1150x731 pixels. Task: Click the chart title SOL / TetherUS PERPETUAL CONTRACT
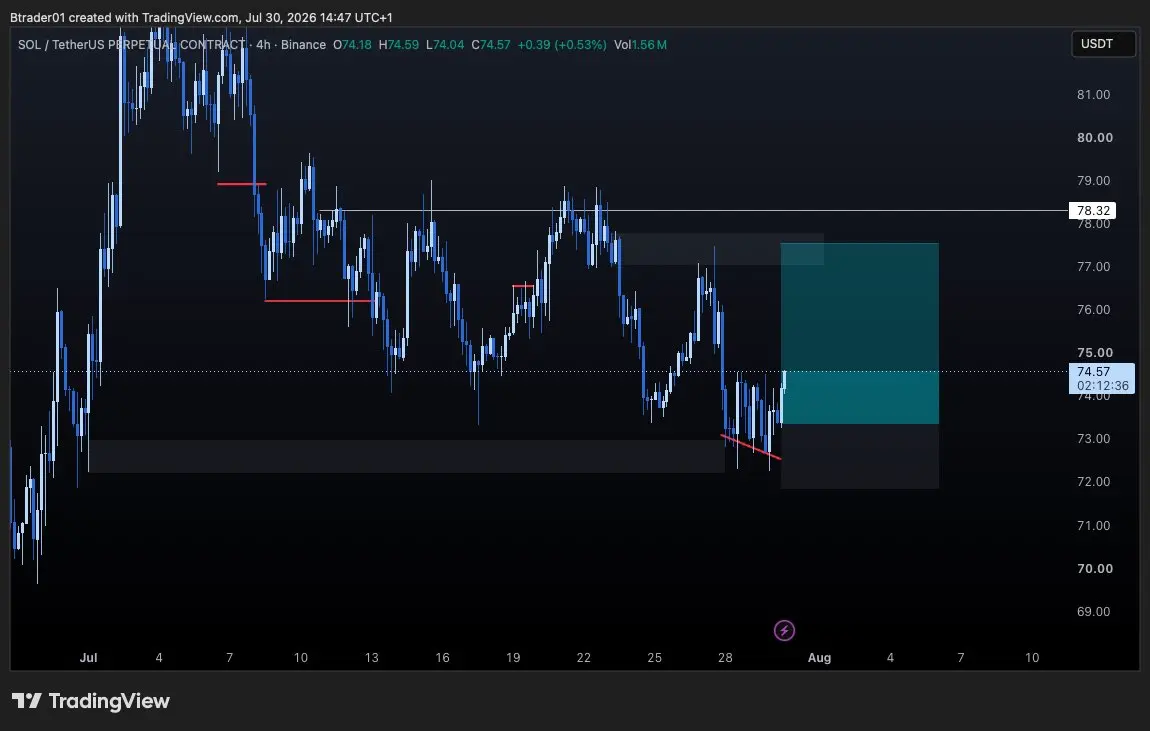(131, 45)
